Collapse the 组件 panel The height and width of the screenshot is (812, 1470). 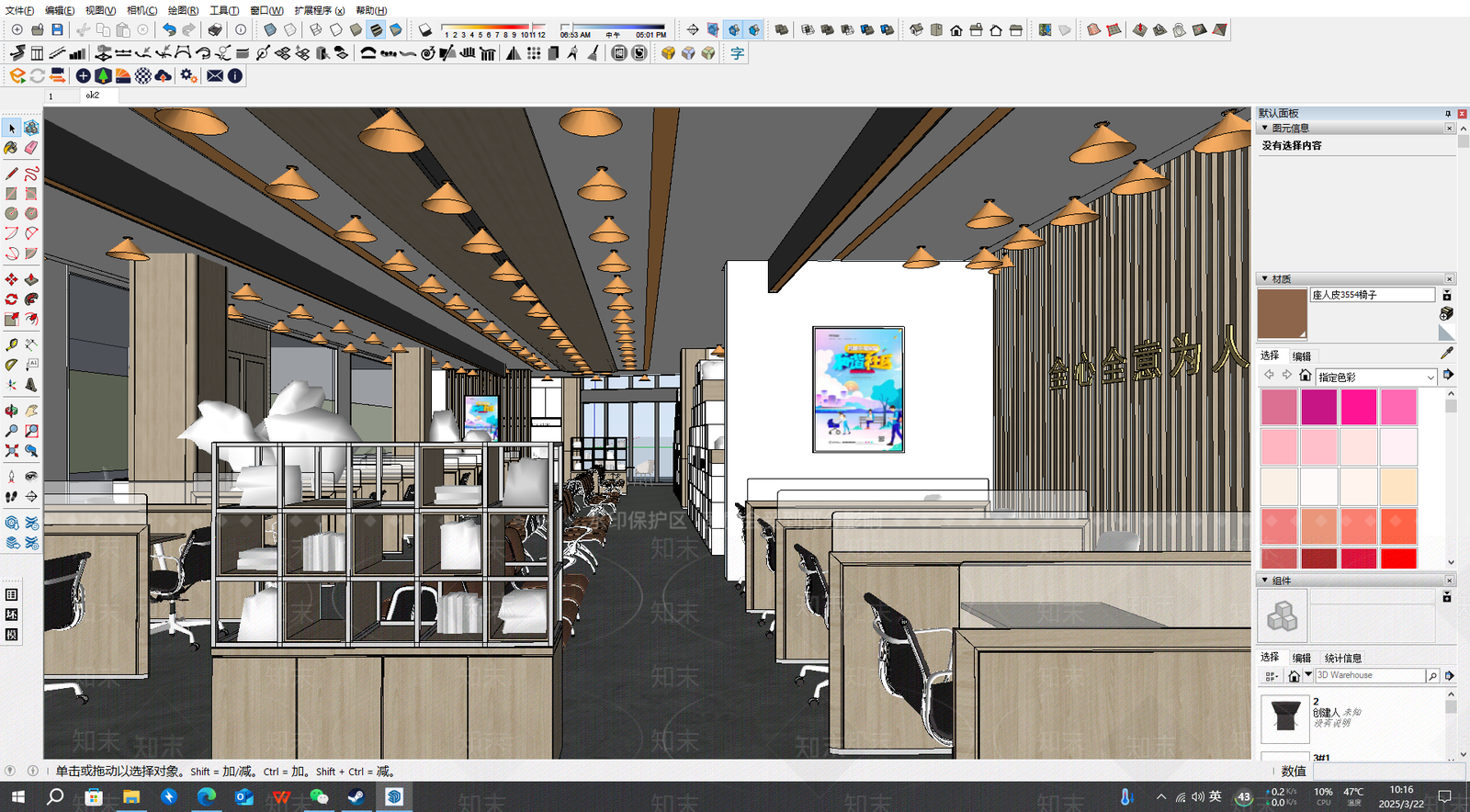point(1265,581)
